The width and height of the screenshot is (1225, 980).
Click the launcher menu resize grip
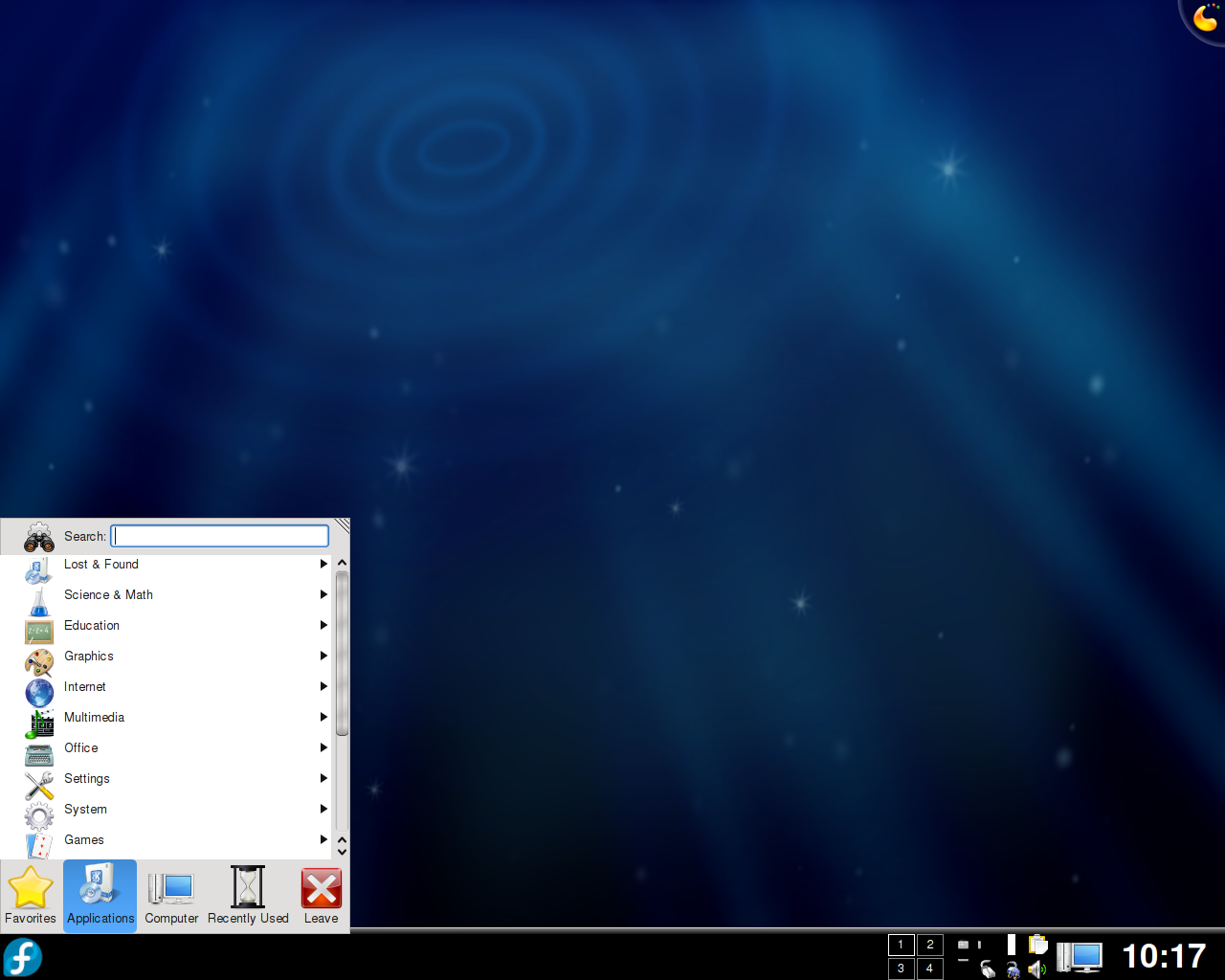click(343, 524)
